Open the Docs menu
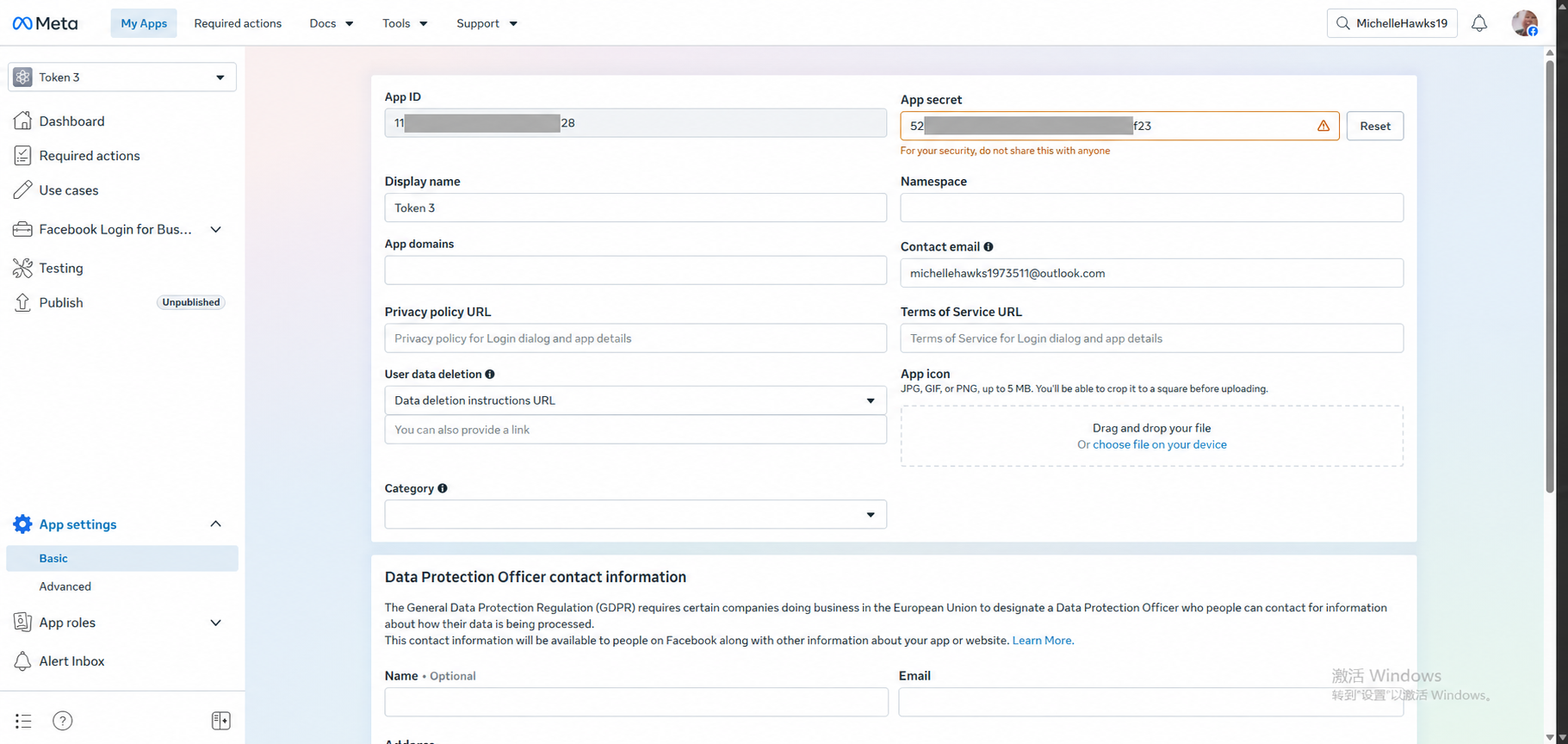1568x744 pixels. click(332, 23)
